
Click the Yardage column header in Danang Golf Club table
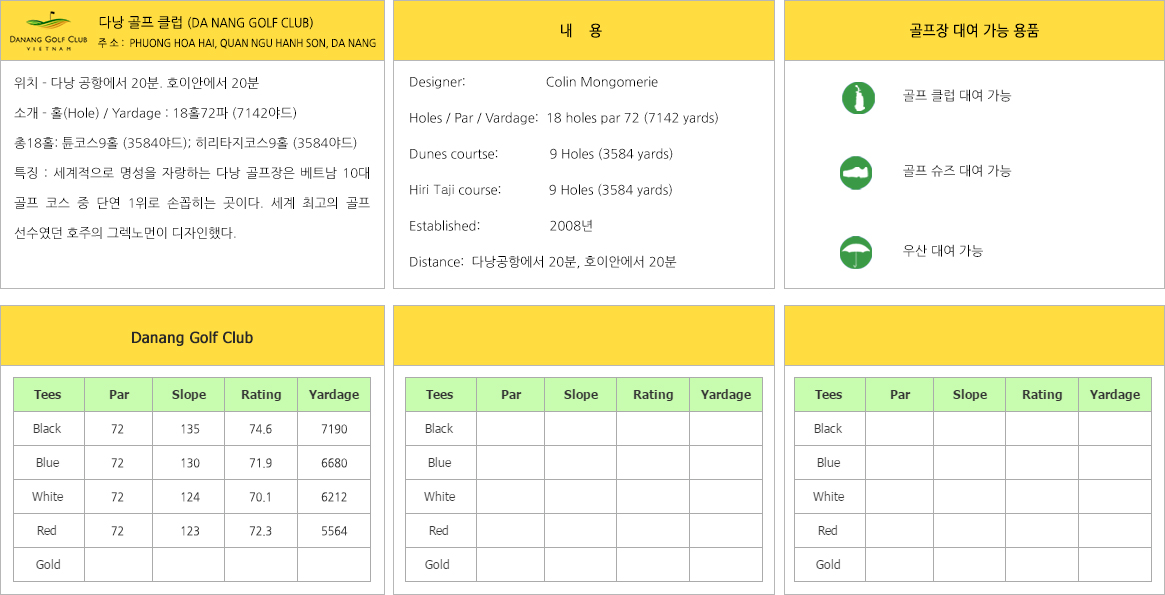pos(334,394)
